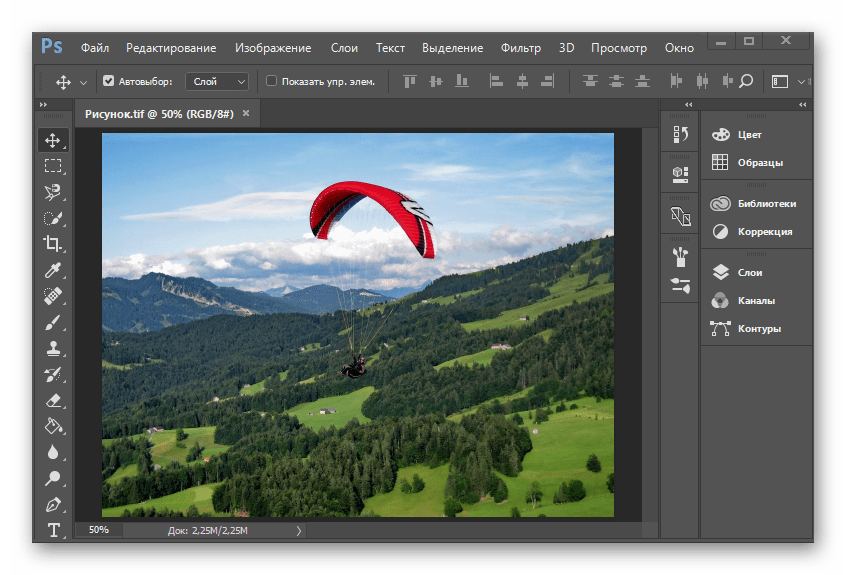Select the Brush tool
The image size is (846, 575).
tap(52, 322)
